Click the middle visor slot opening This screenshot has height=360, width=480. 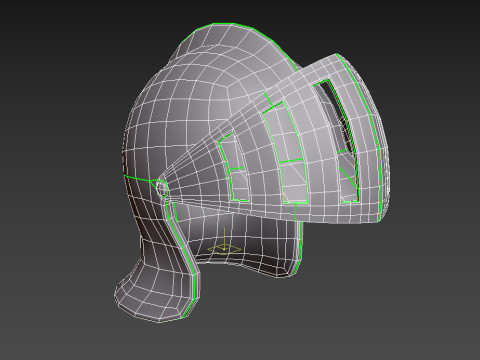pyautogui.click(x=285, y=152)
